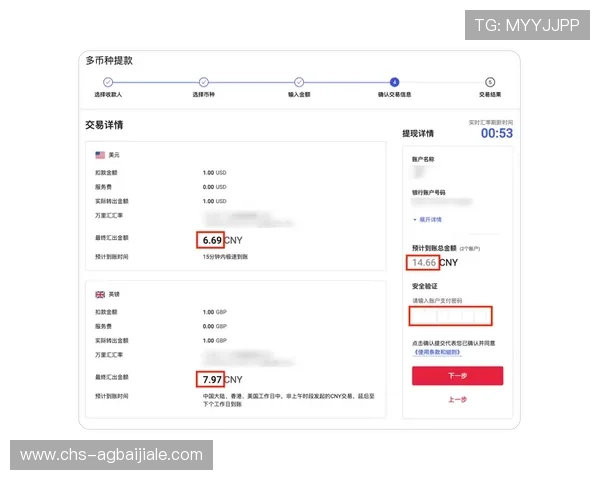Click the 提现详情 panel heading
The height and width of the screenshot is (480, 600).
[418, 134]
